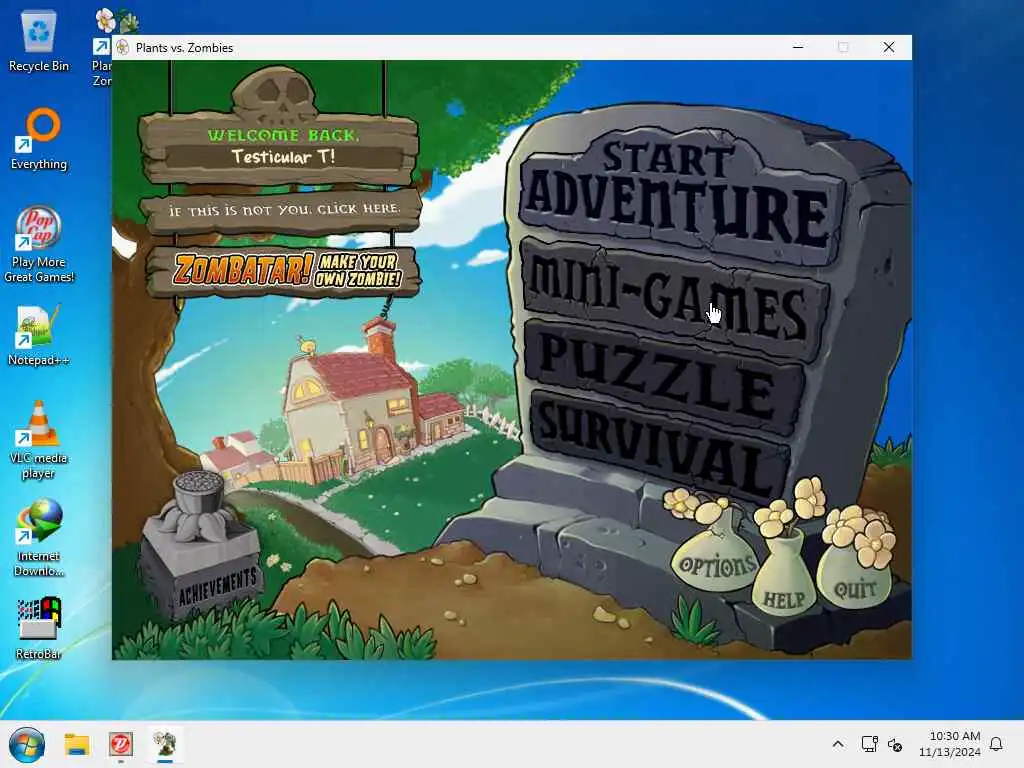Viewport: 1024px width, 768px height.
Task: Open File Explorer from taskbar
Action: click(x=76, y=744)
